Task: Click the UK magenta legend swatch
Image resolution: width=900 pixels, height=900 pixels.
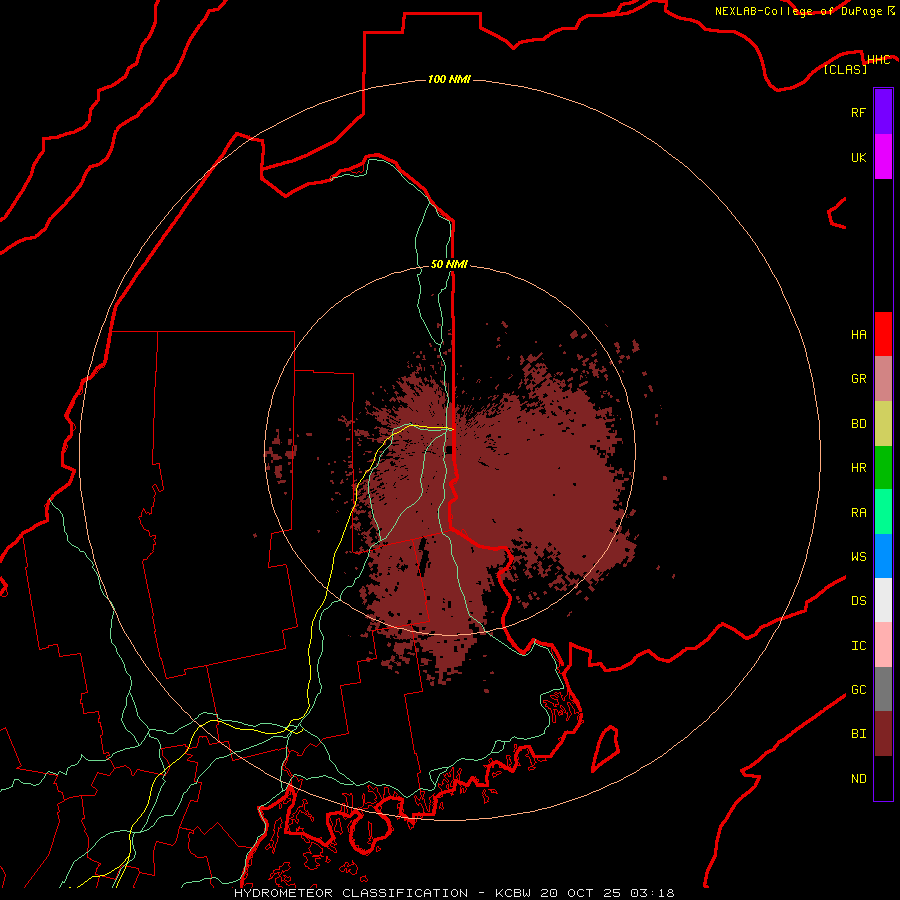Action: [x=883, y=157]
